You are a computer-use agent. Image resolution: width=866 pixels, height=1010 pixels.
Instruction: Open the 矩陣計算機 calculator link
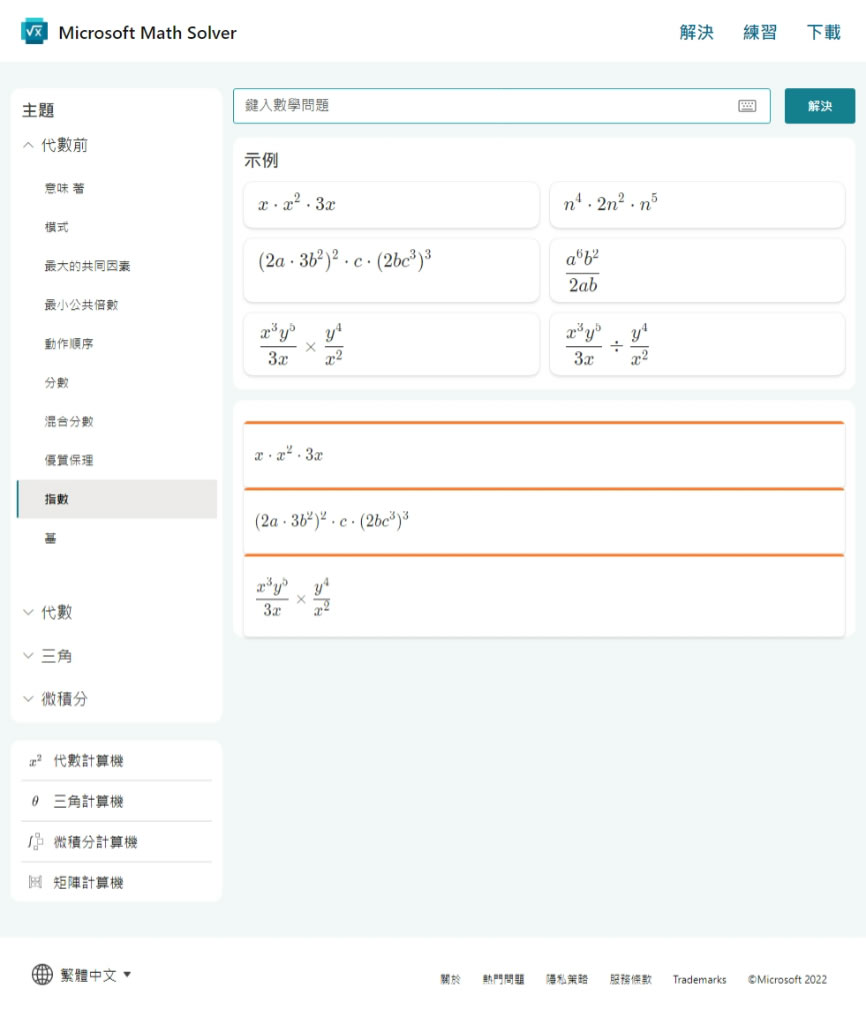point(88,882)
